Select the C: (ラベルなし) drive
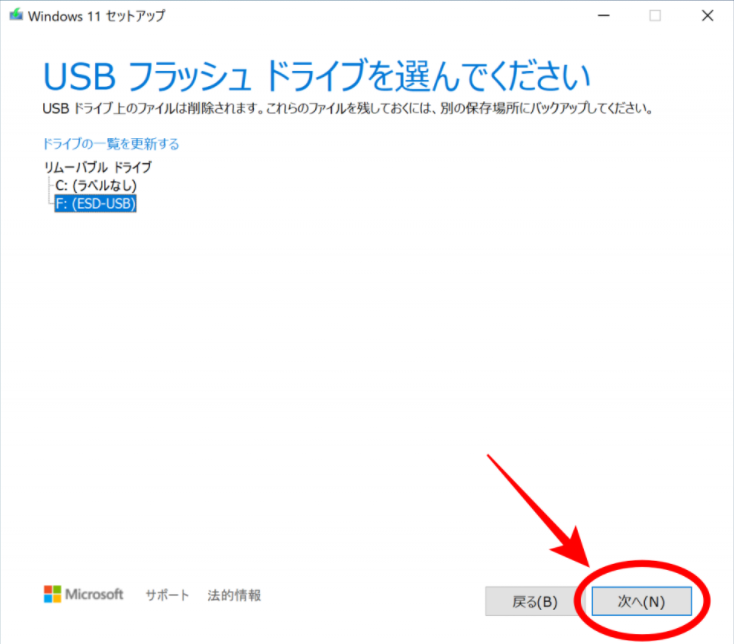 tap(96, 185)
